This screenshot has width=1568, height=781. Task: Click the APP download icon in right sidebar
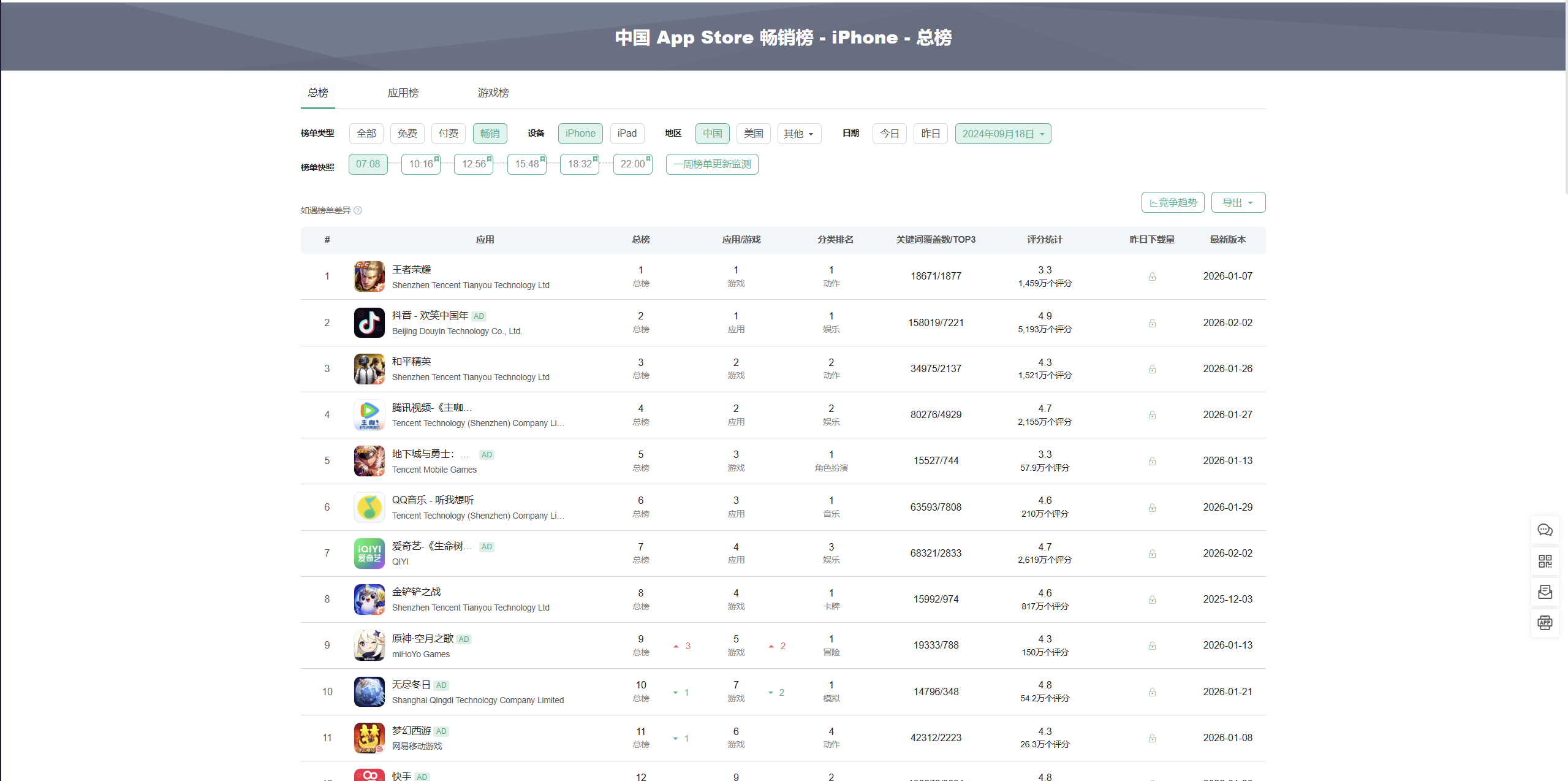[x=1545, y=623]
